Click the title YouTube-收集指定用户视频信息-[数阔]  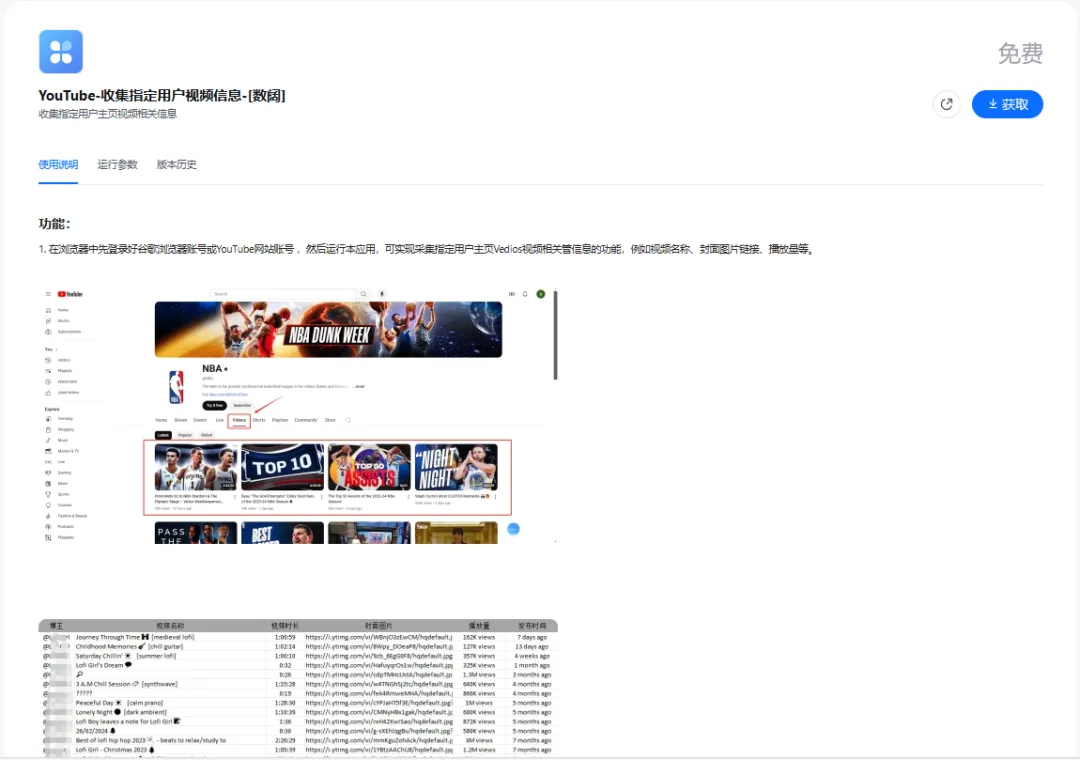point(162,95)
